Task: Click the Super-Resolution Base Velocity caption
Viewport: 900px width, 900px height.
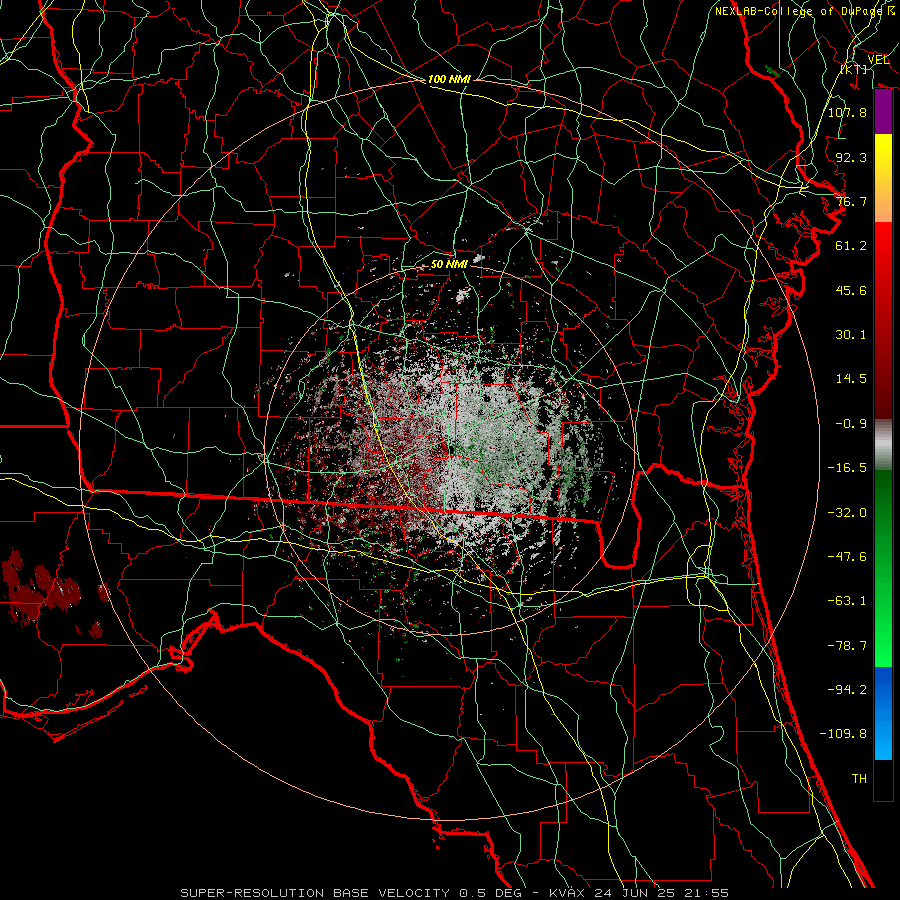Action: 455,893
